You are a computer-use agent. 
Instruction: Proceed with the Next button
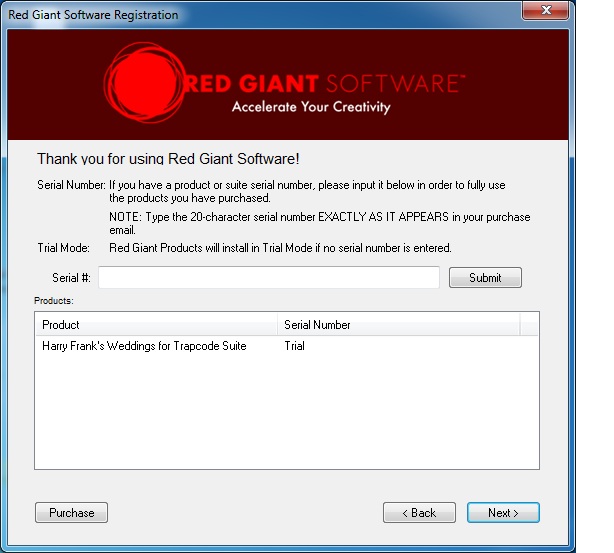point(503,513)
